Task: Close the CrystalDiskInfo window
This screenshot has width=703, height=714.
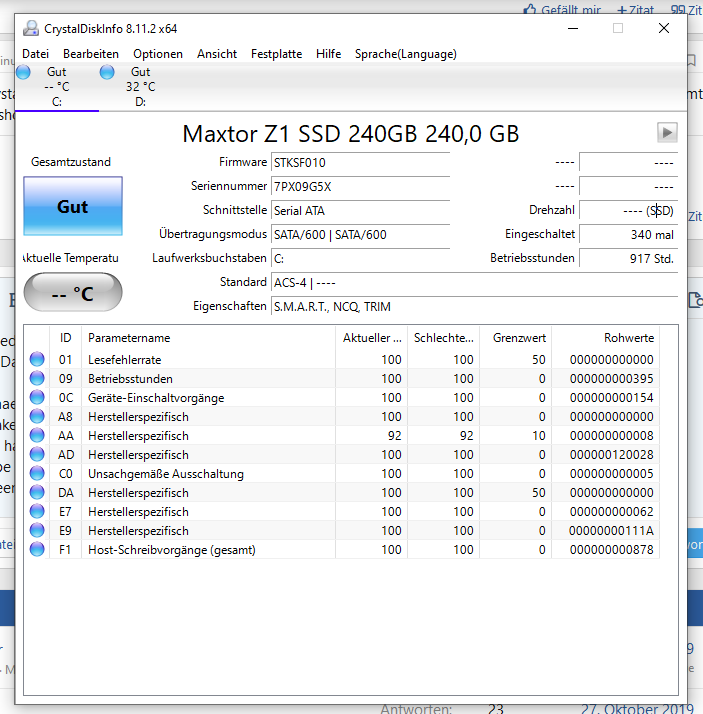Action: 664,28
